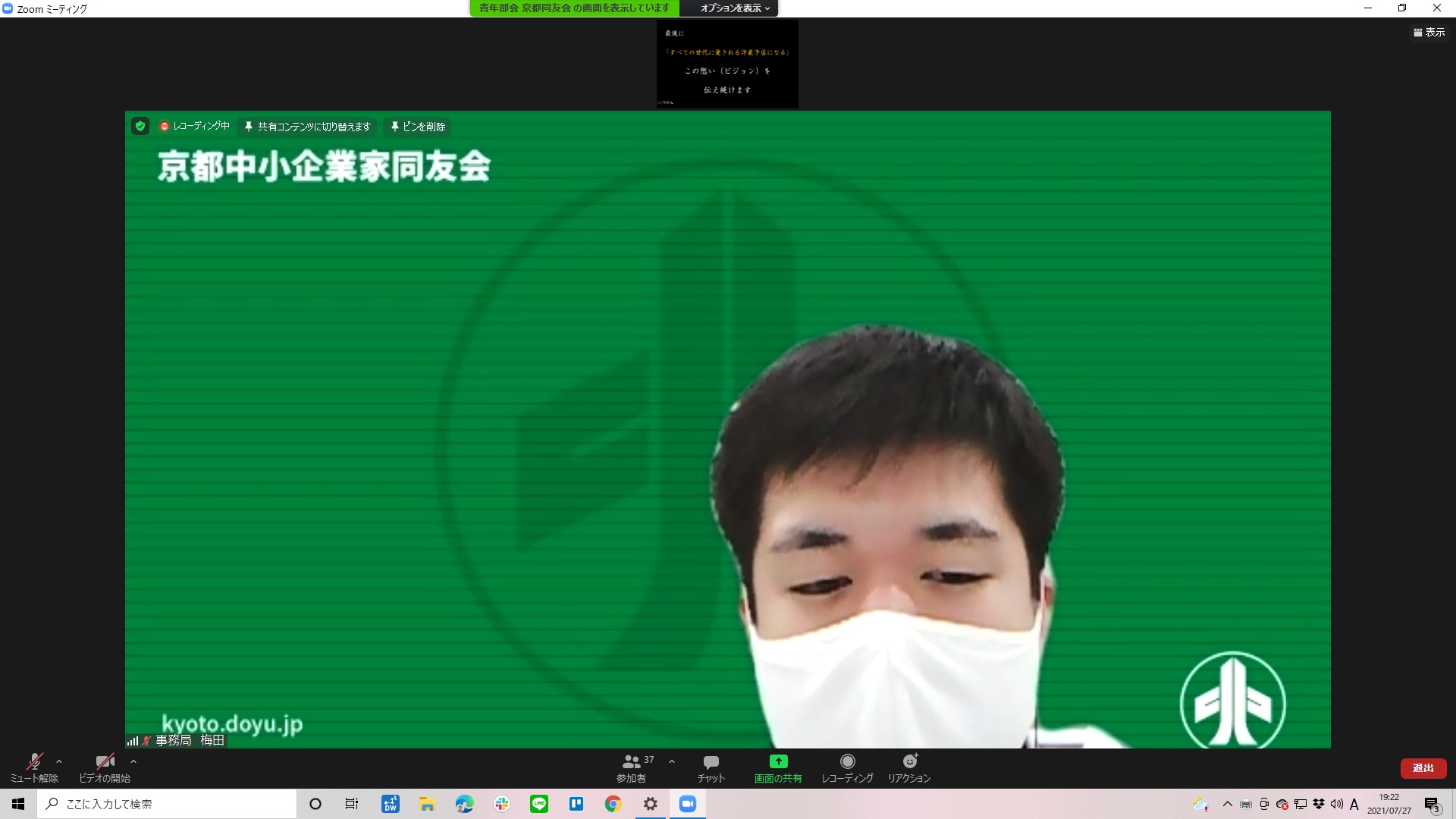Click the network monitor tray icon

(1301, 805)
